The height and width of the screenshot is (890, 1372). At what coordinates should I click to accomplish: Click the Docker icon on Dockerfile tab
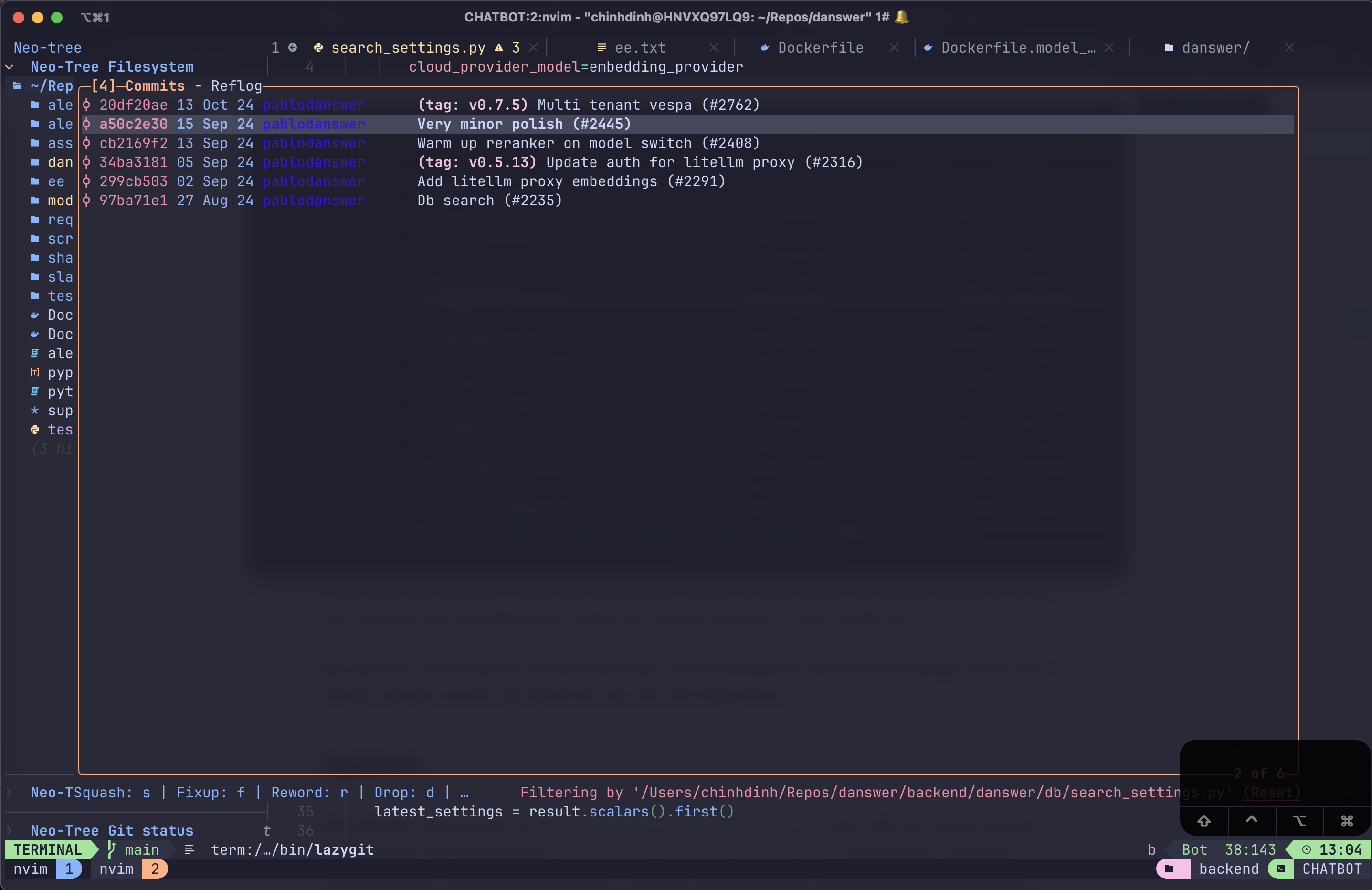pyautogui.click(x=765, y=48)
